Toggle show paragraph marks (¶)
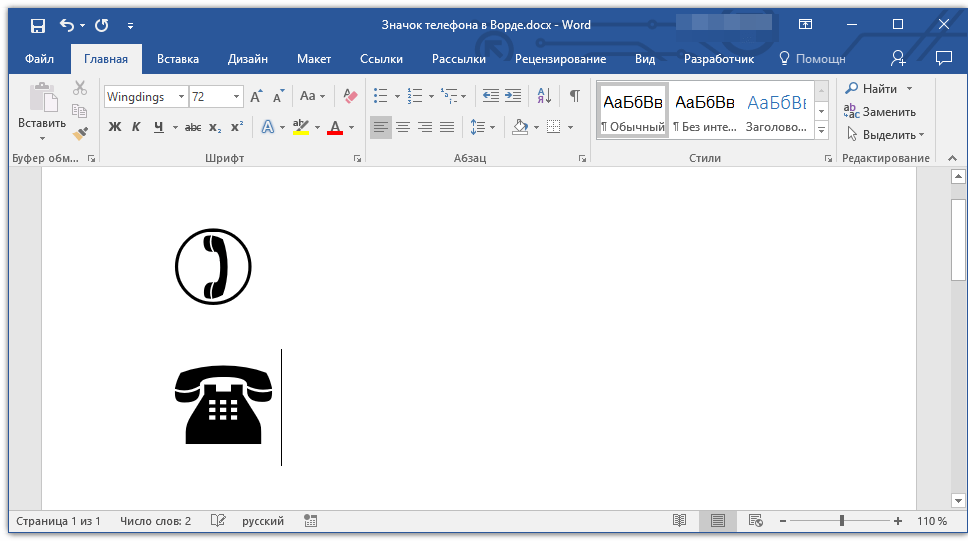 pyautogui.click(x=574, y=96)
